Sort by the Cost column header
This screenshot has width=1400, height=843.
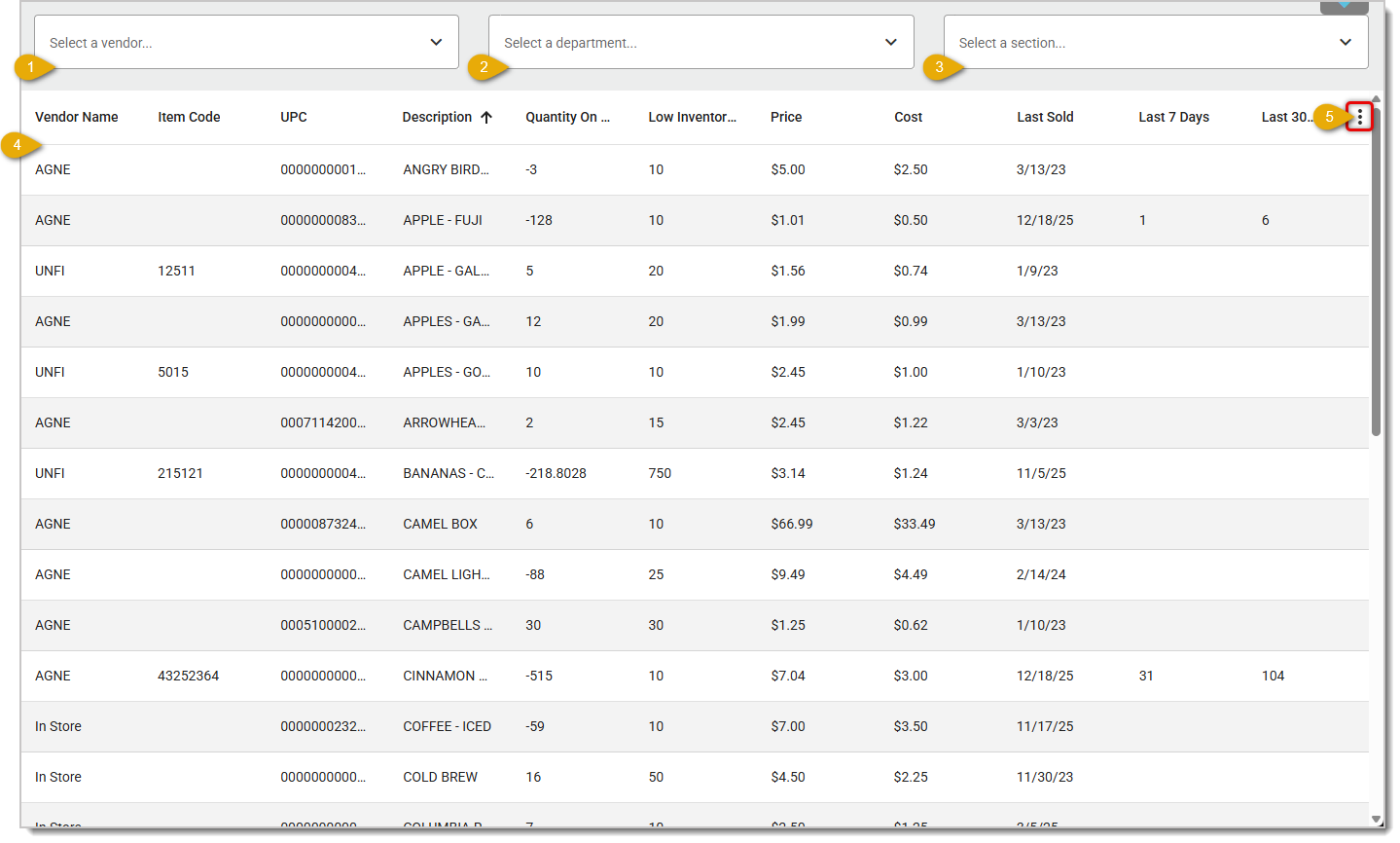pos(909,117)
